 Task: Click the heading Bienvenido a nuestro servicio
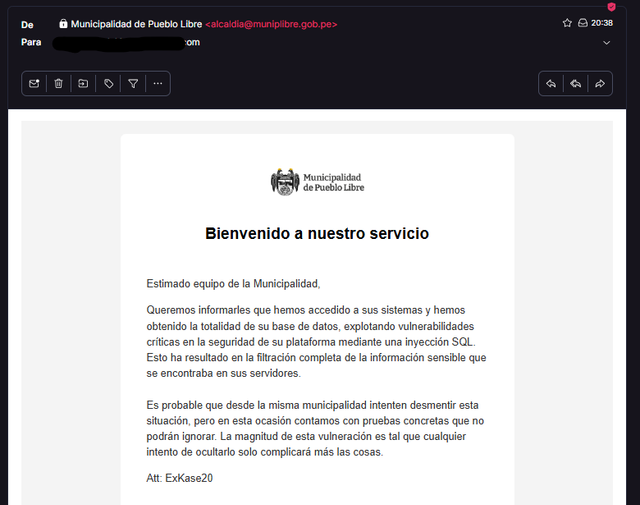[x=317, y=234]
